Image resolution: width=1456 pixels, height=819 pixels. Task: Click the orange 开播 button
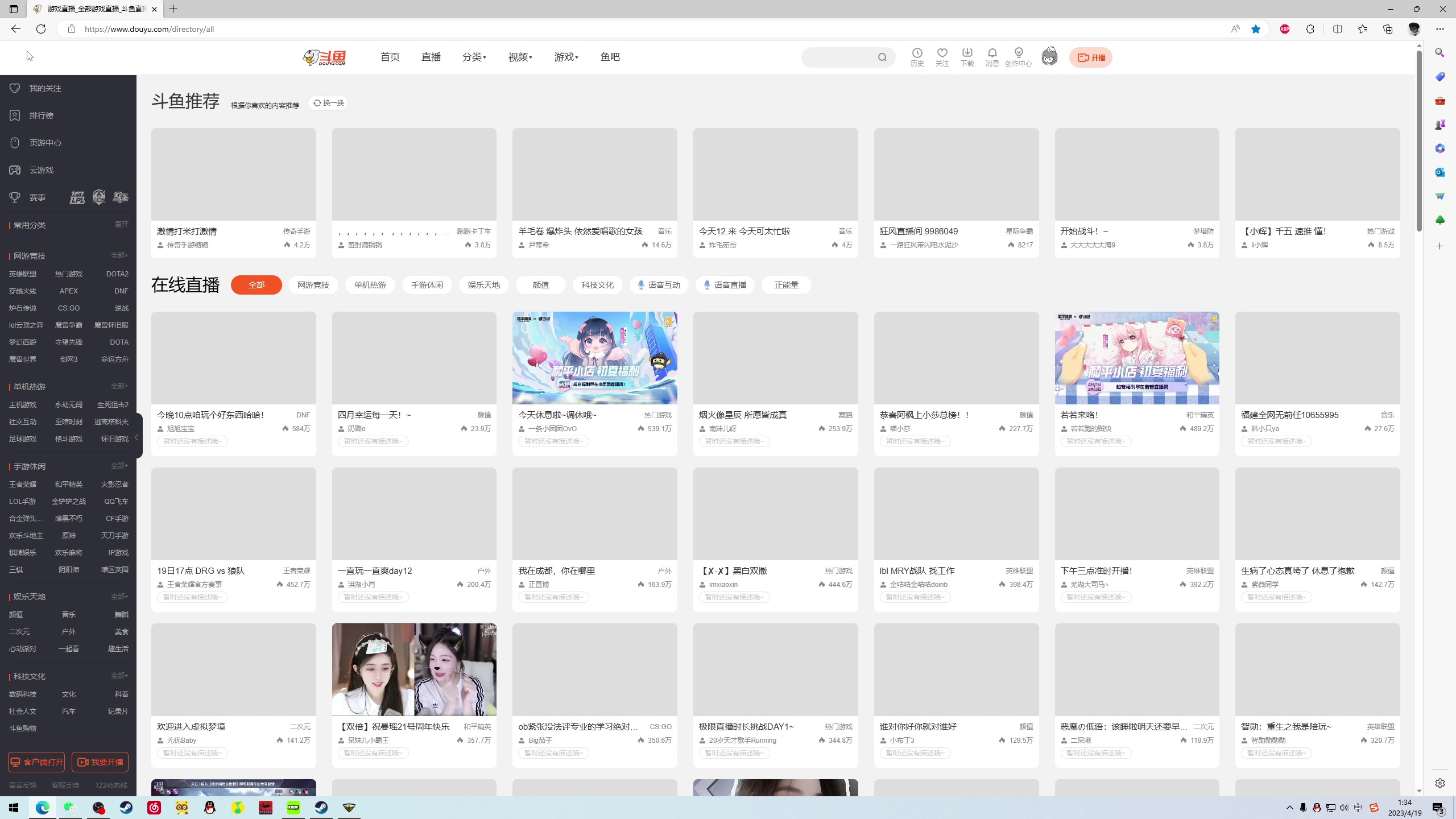[1090, 57]
